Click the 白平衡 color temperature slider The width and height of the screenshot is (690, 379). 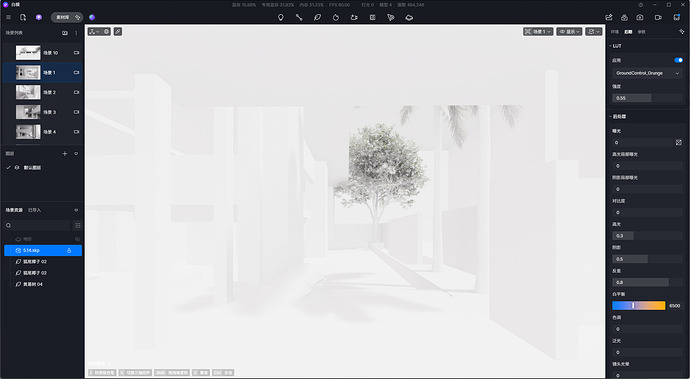coord(639,305)
